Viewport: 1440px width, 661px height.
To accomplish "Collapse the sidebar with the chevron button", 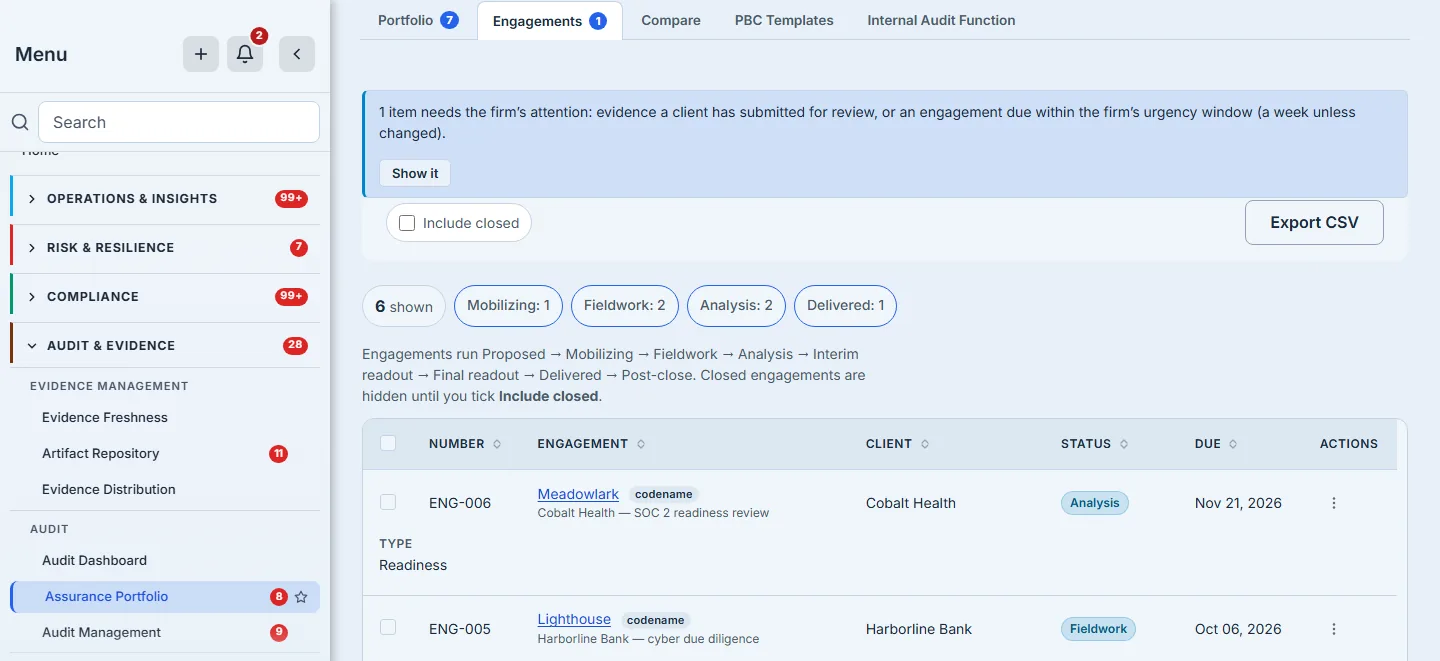I will [x=297, y=54].
